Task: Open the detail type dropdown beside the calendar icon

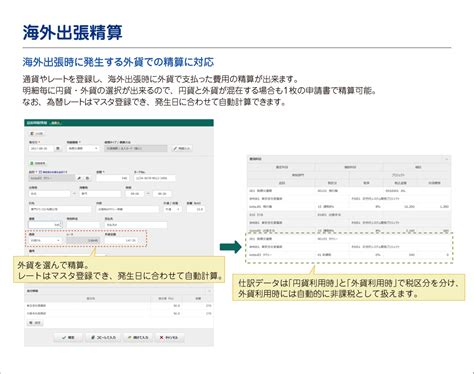Action: click(83, 148)
